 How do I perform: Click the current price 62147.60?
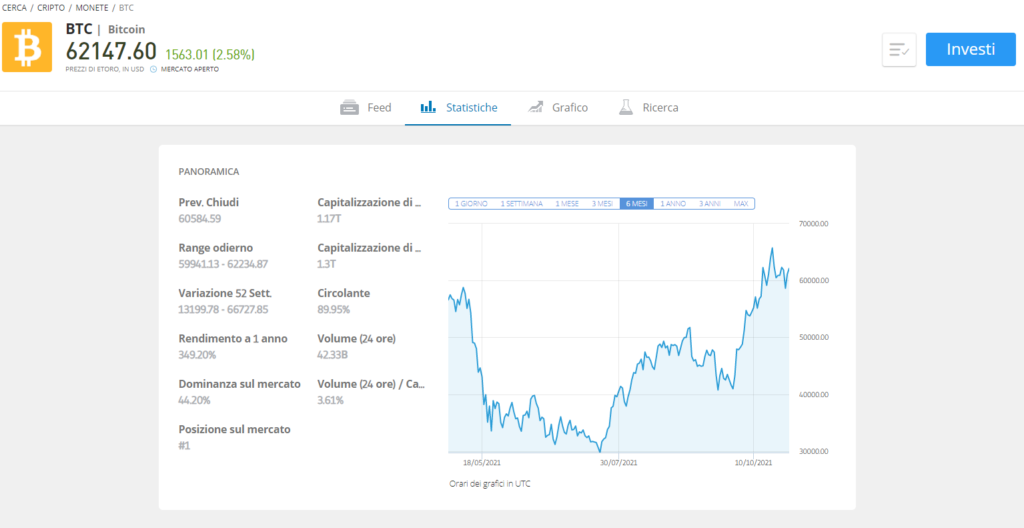pyautogui.click(x=111, y=52)
